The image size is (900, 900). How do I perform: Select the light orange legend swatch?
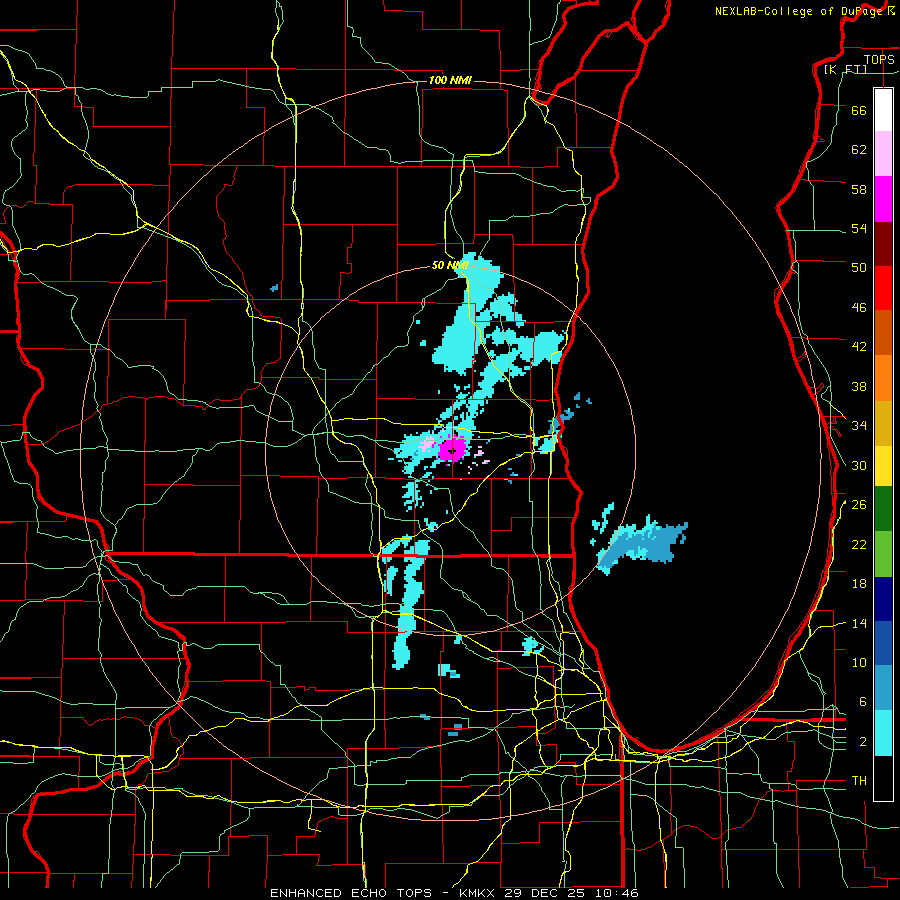pos(883,377)
